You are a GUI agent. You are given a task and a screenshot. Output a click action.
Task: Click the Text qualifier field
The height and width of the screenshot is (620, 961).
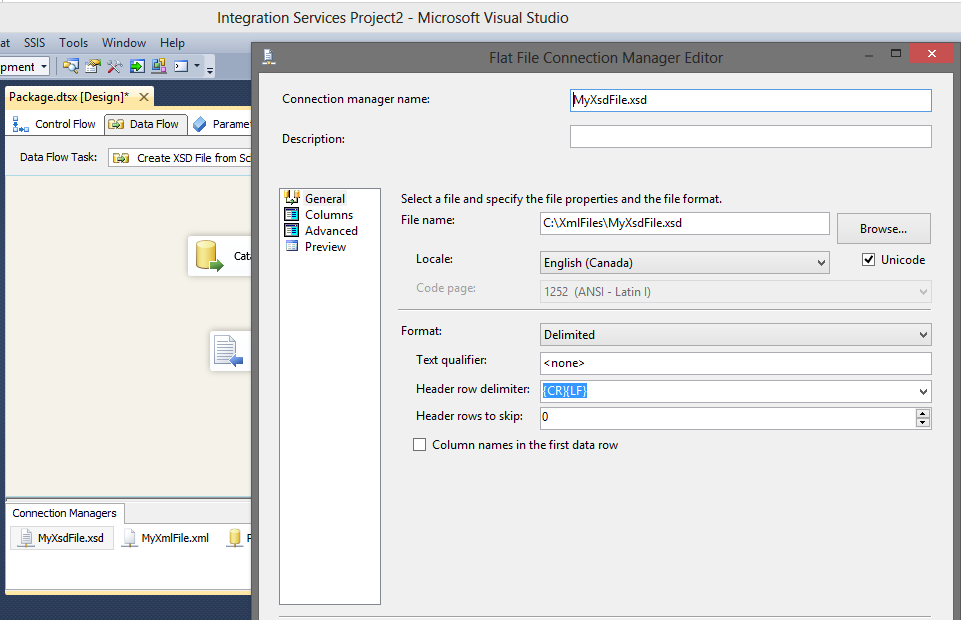click(735, 363)
